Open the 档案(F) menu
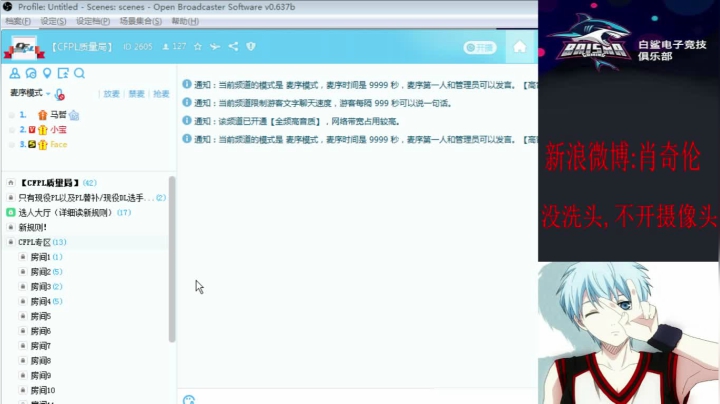Screen dimensions: 720x404 click(x=18, y=21)
